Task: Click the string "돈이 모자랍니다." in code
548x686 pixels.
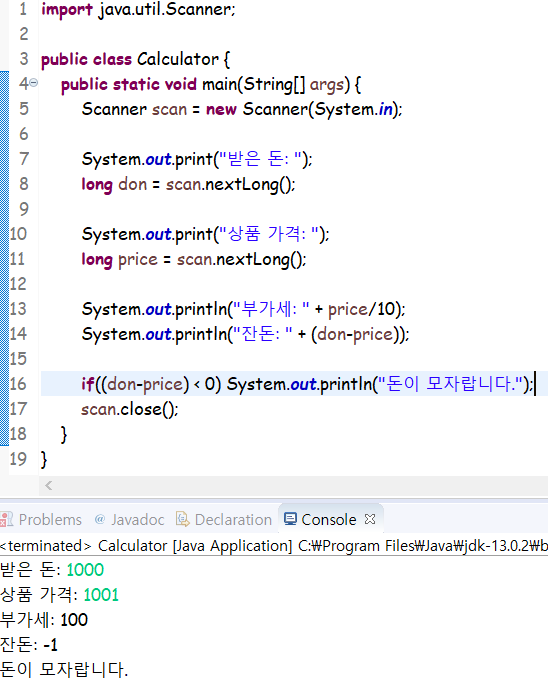Action: pos(450,384)
